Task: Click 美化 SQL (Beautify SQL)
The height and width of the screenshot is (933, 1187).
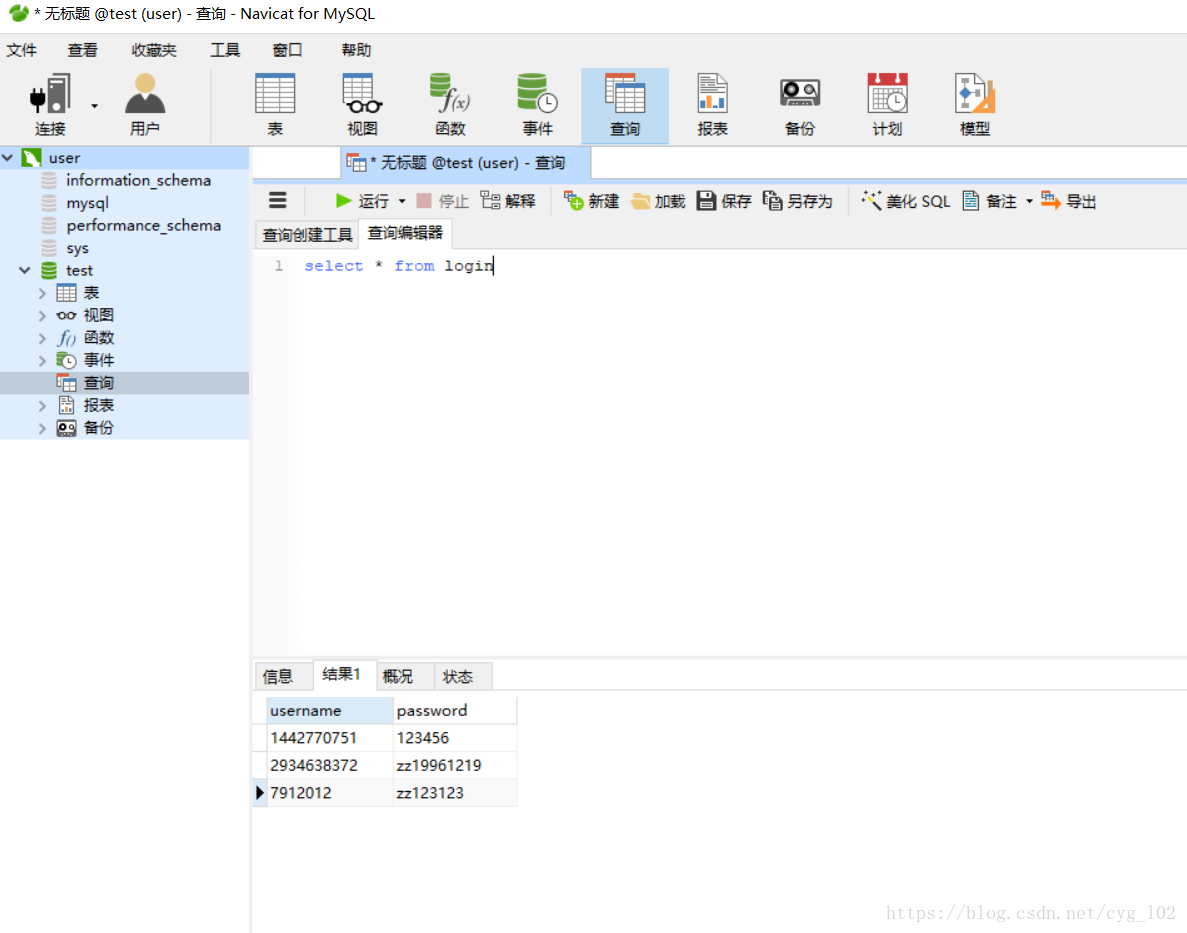Action: pyautogui.click(x=905, y=201)
